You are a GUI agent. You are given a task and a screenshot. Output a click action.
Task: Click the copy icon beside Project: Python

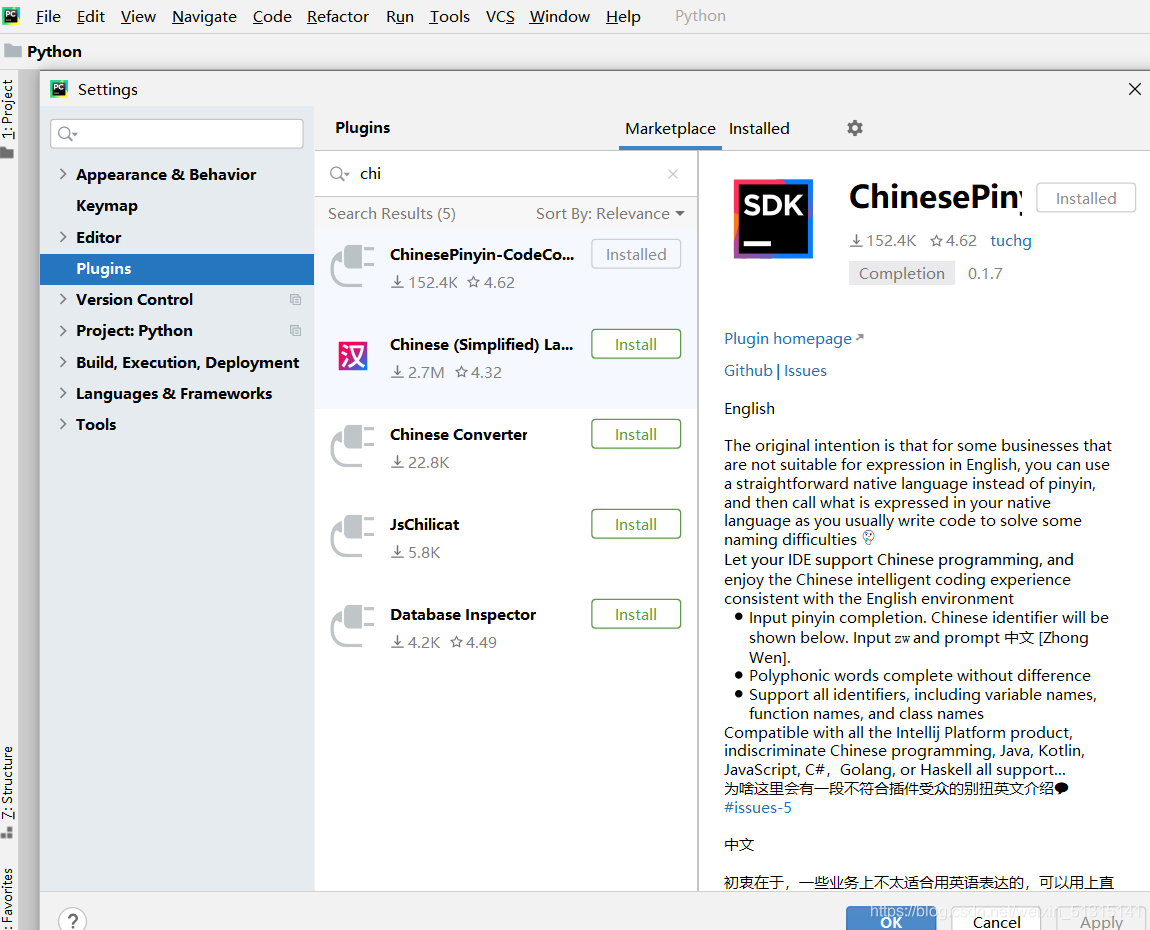tap(296, 331)
